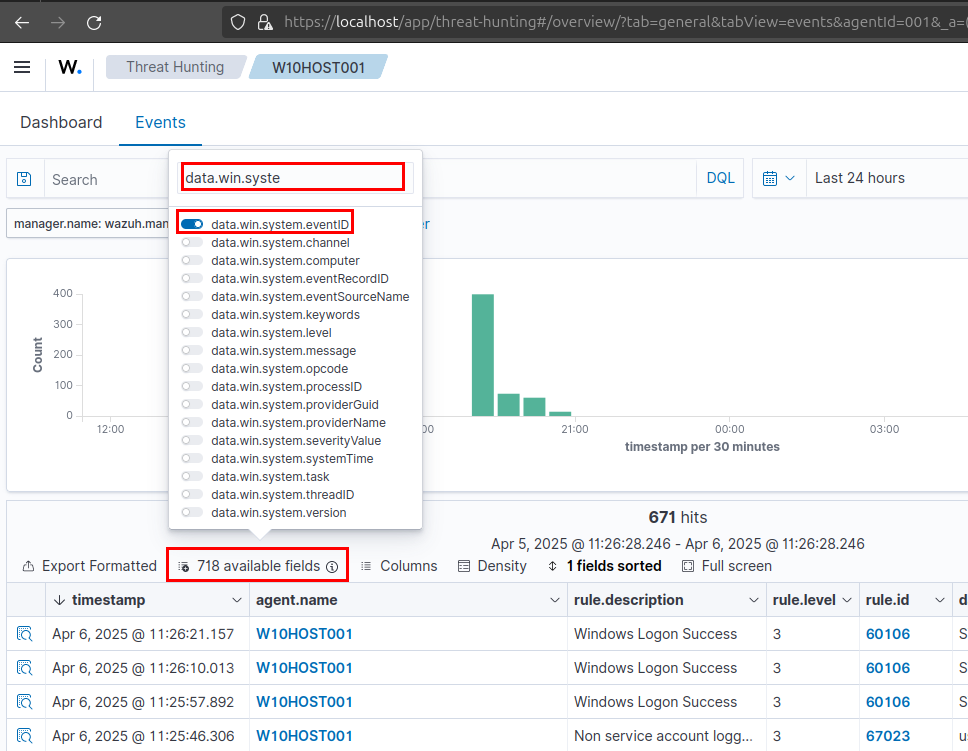Toggle data.win.system.version field
The height and width of the screenshot is (751, 968).
coord(192,512)
